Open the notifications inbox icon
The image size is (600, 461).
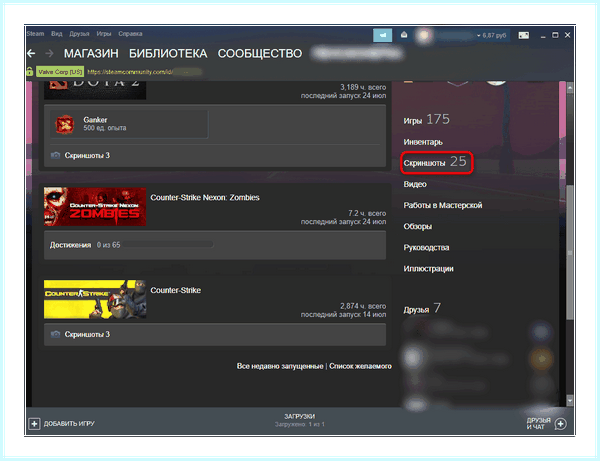(x=404, y=35)
